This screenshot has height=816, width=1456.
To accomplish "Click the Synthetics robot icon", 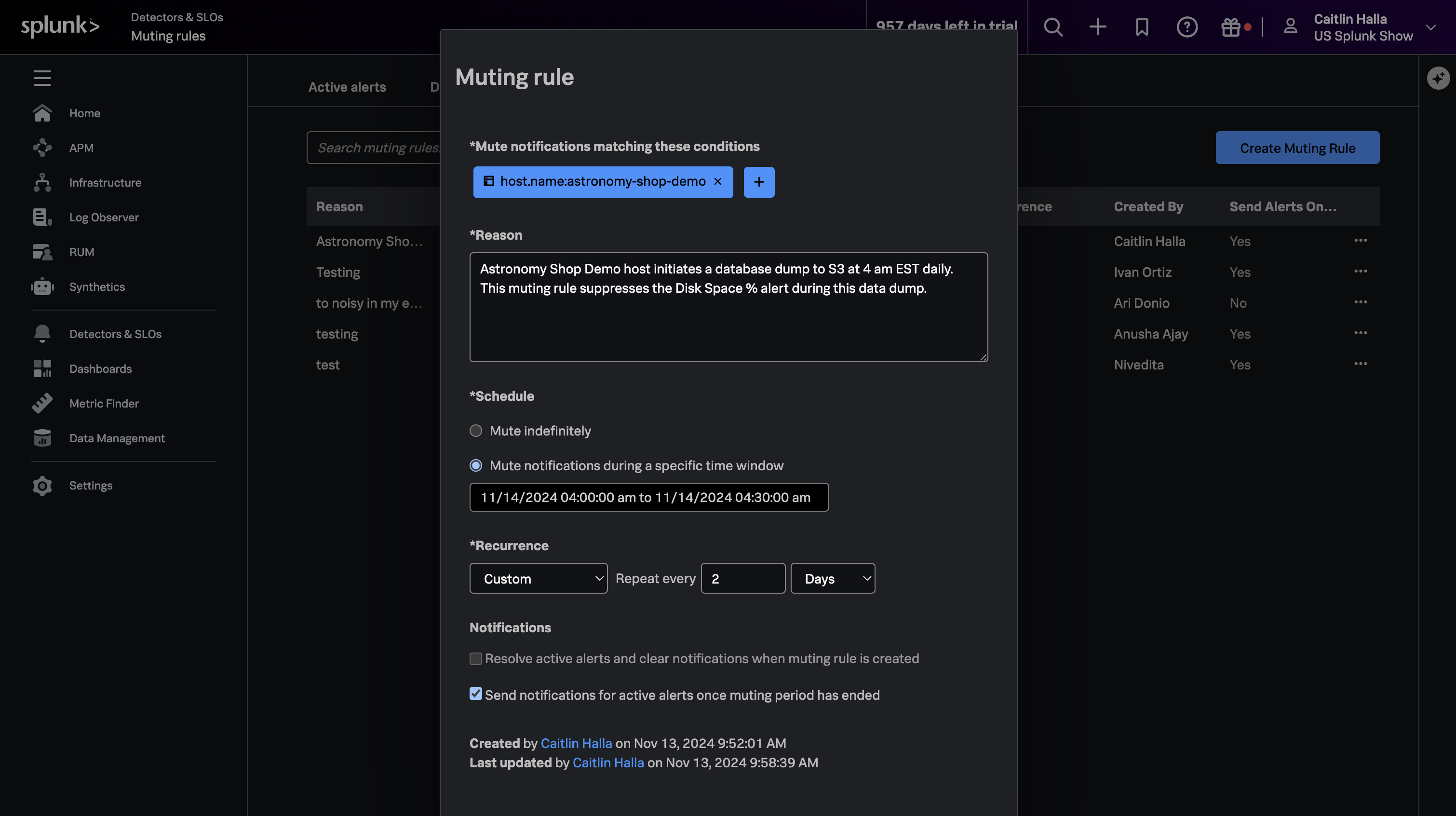I will click(x=42, y=286).
